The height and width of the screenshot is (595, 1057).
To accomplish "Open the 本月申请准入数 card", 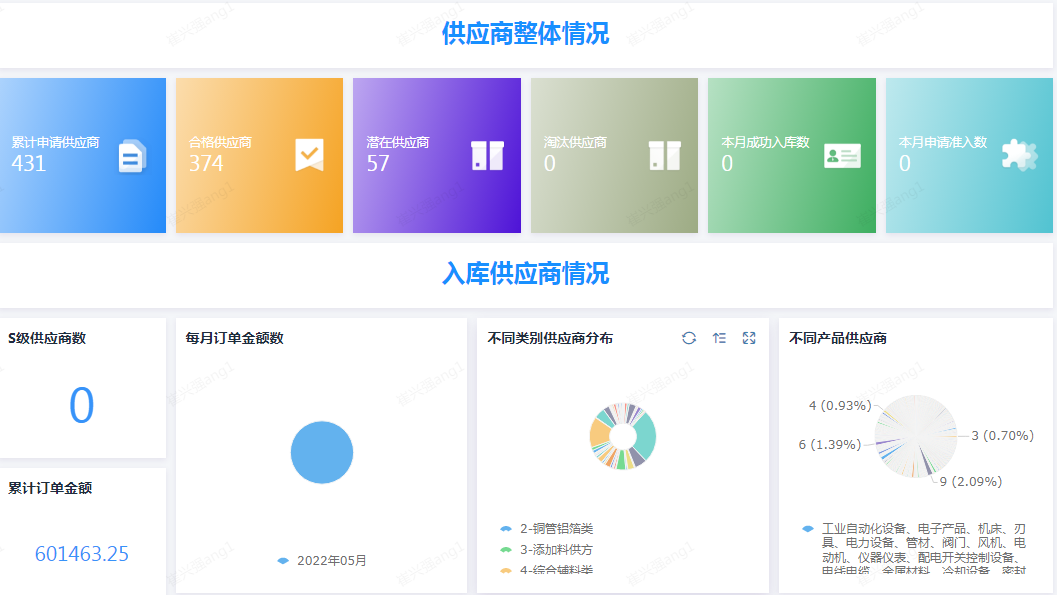I will tap(969, 156).
